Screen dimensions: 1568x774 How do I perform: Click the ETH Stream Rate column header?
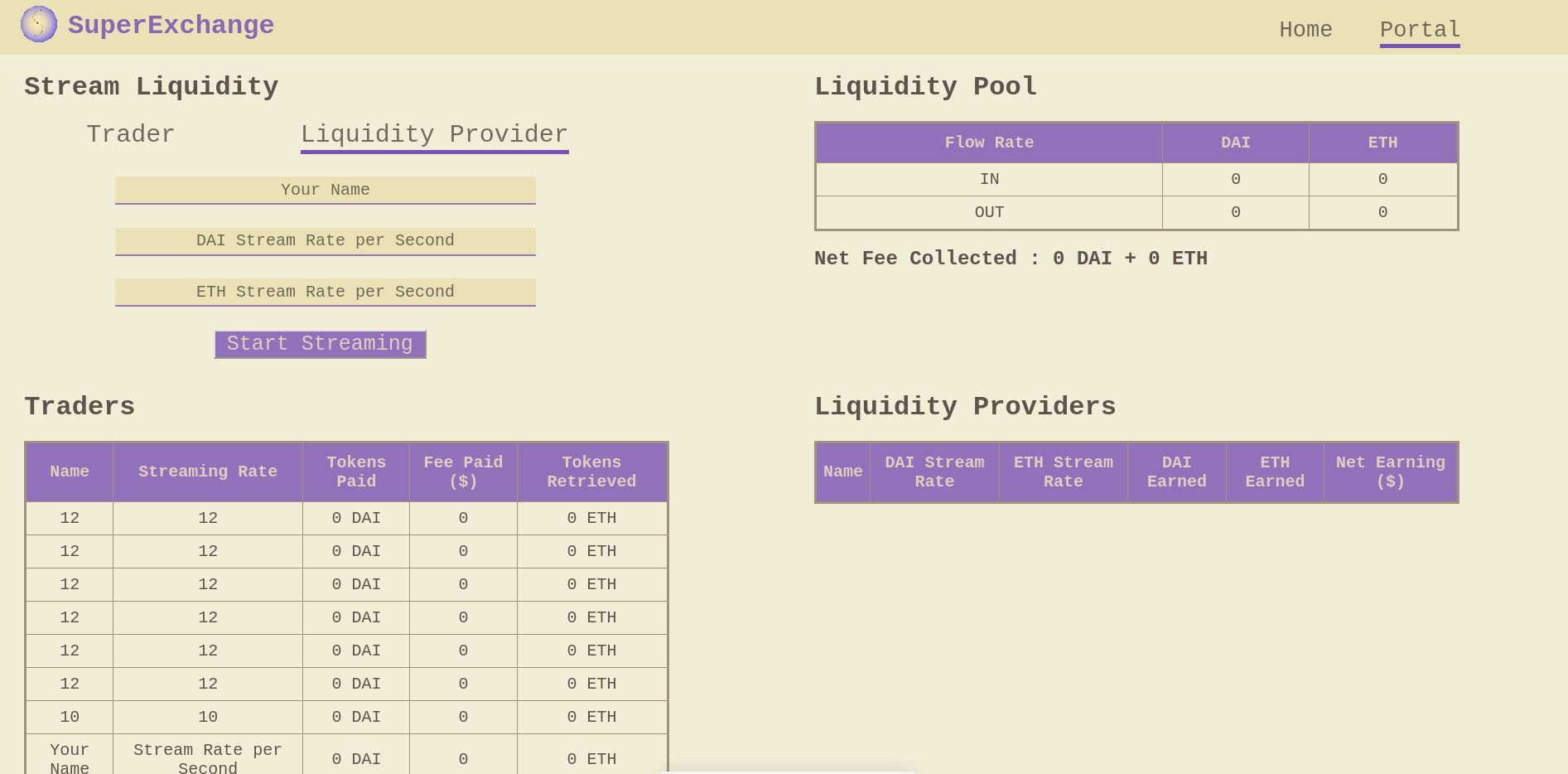(x=1064, y=472)
